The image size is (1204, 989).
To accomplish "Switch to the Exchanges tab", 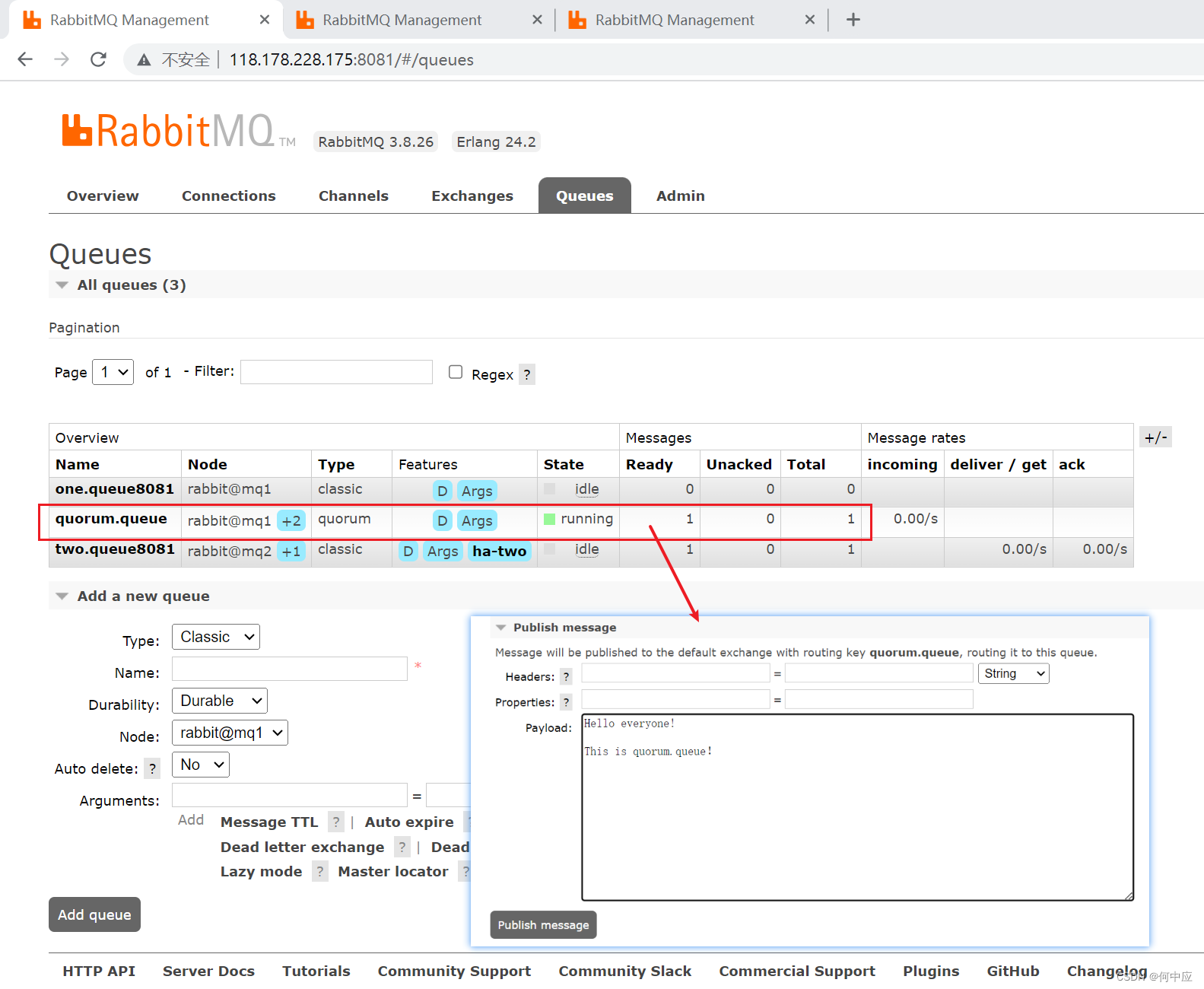I will point(472,196).
